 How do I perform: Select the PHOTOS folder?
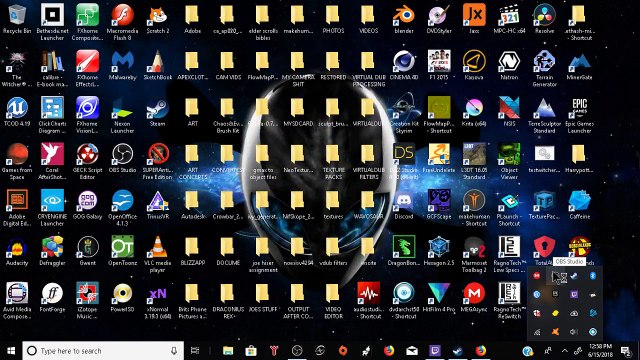coord(333,19)
